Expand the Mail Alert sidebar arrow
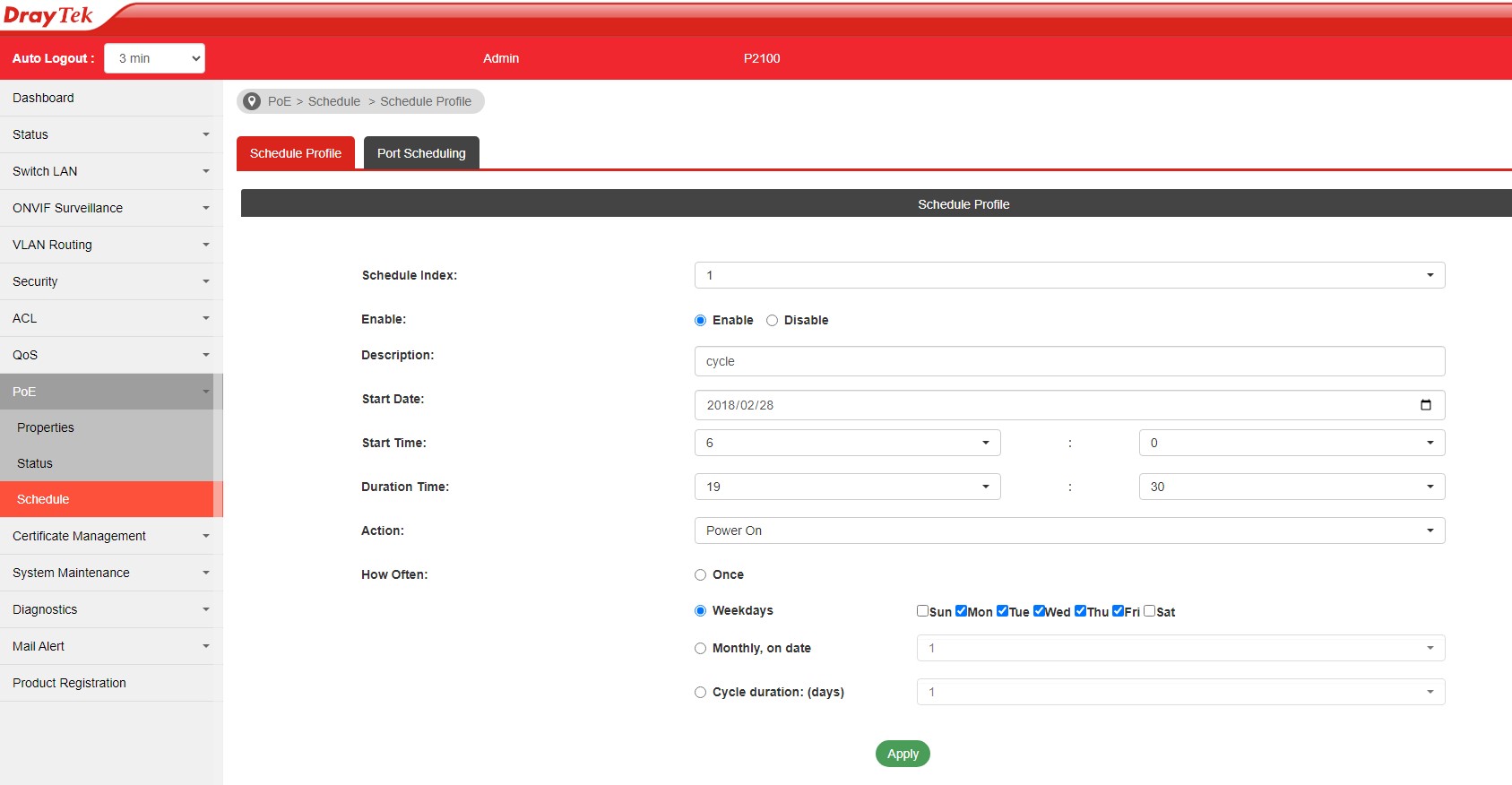Viewport: 1512px width, 785px height. 205,646
